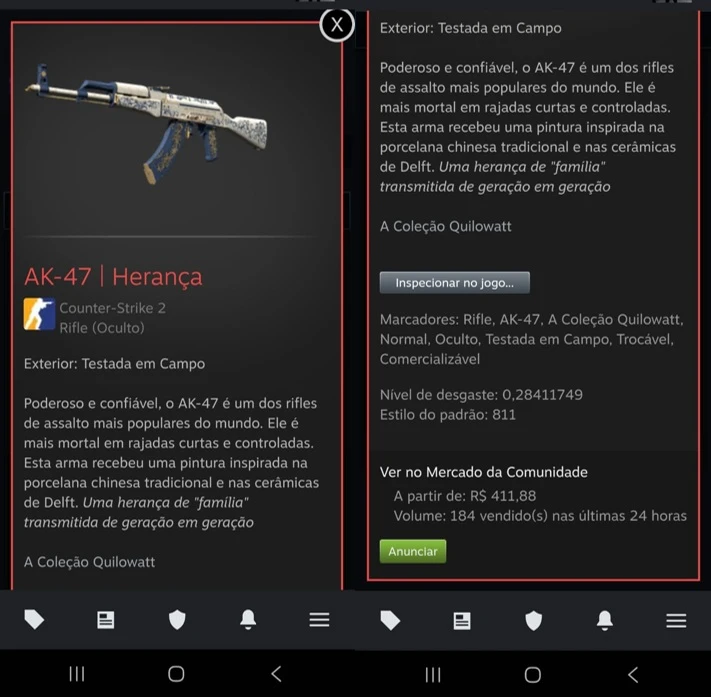Click the Inspecionar no jogo button

coord(454,283)
